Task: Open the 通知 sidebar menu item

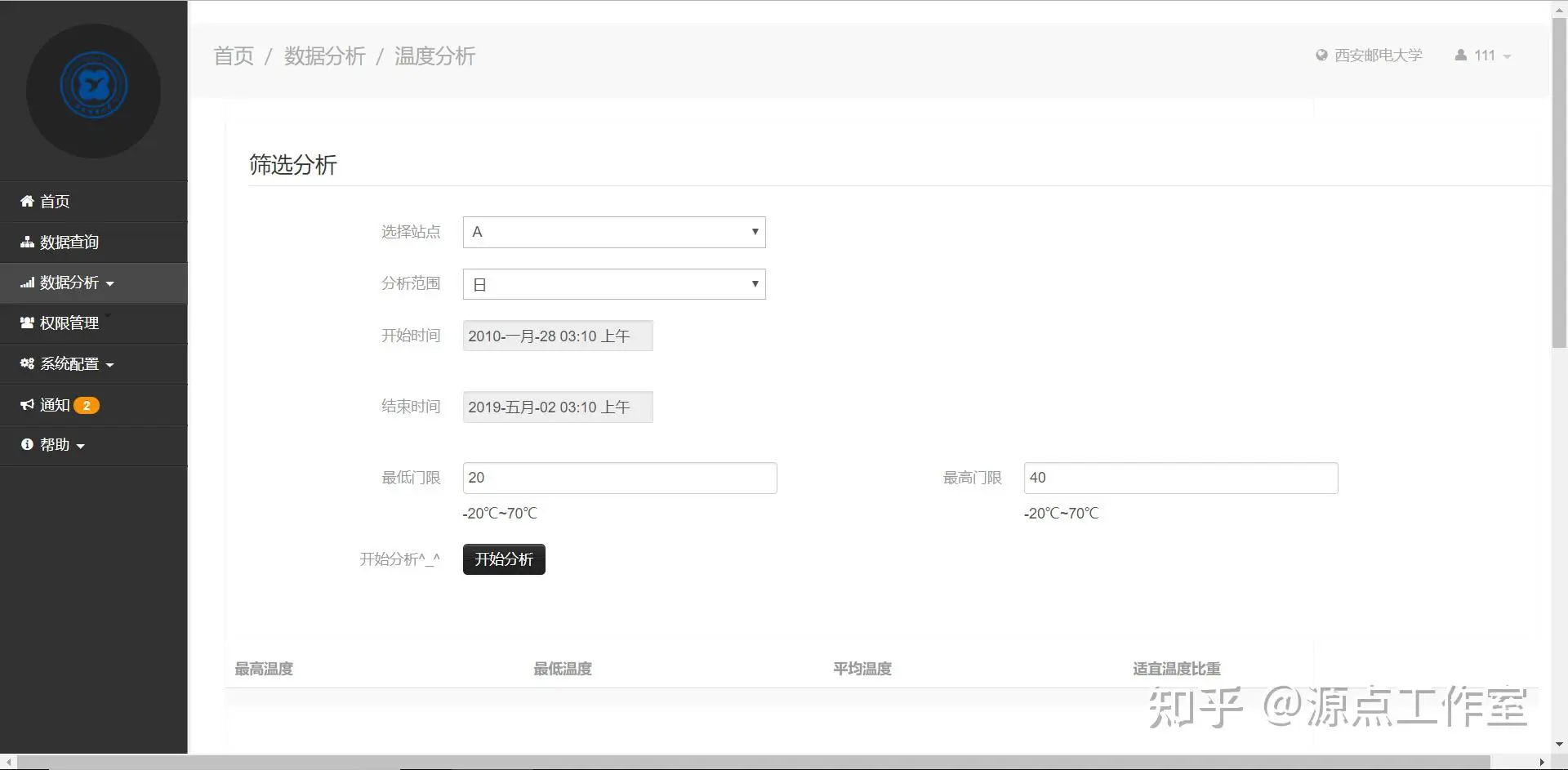Action: [x=94, y=404]
